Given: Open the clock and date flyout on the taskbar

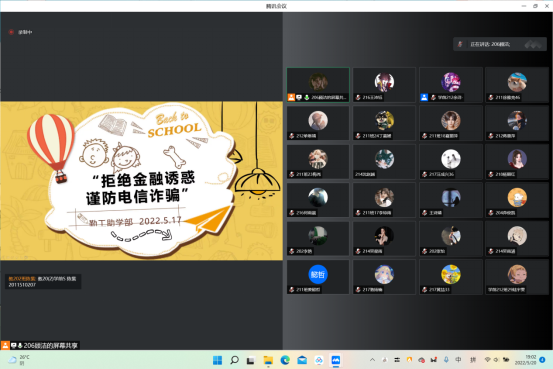Looking at the screenshot, I should click(x=525, y=360).
